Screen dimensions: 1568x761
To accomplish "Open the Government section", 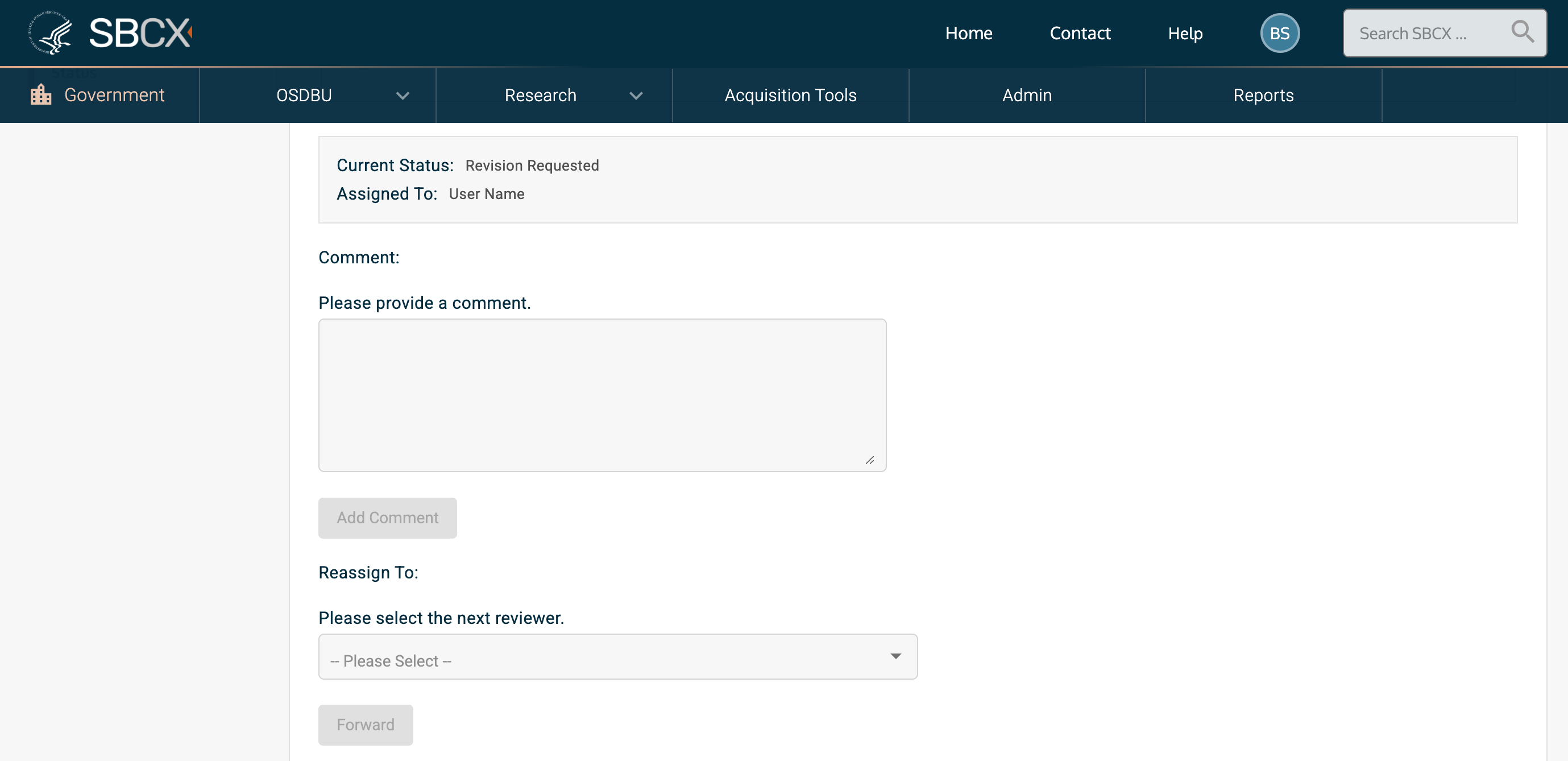I will tap(114, 95).
